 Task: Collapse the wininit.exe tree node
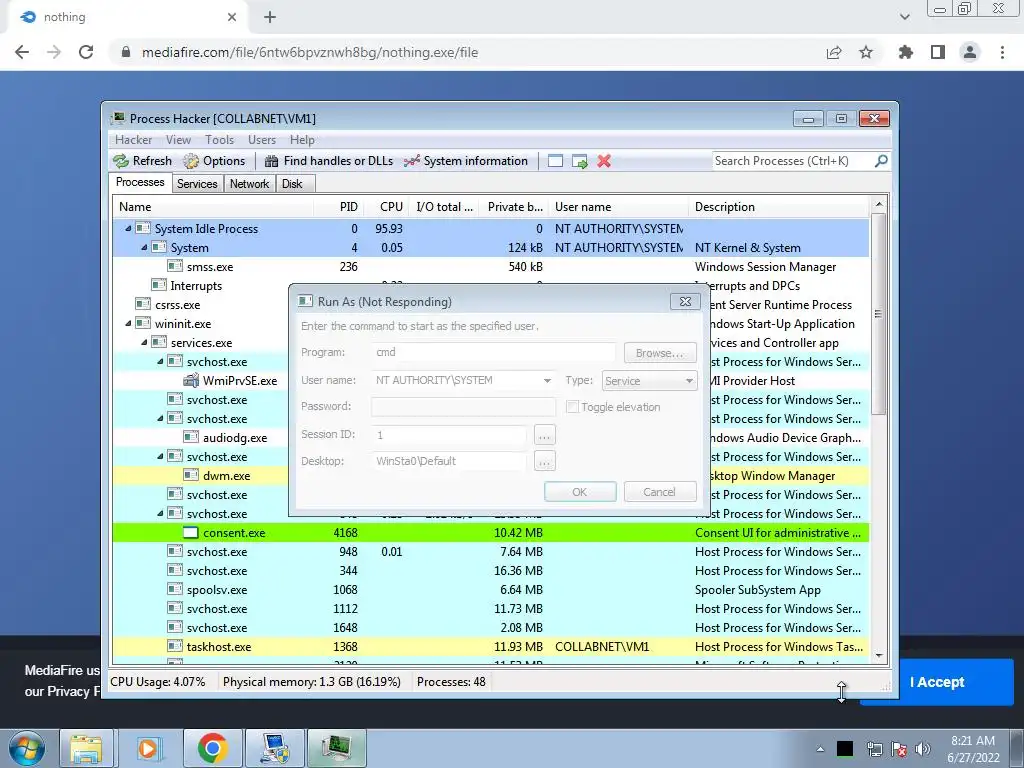pos(128,323)
